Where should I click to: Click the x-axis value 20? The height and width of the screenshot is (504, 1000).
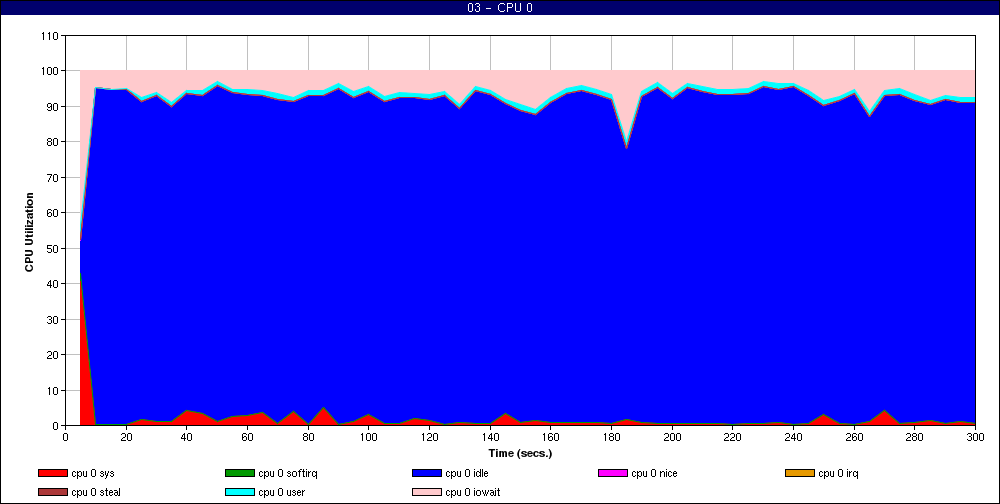[x=126, y=437]
